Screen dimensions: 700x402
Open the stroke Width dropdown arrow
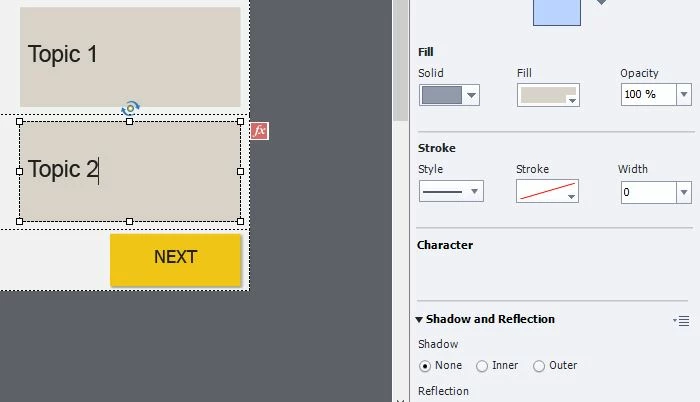[x=684, y=193]
